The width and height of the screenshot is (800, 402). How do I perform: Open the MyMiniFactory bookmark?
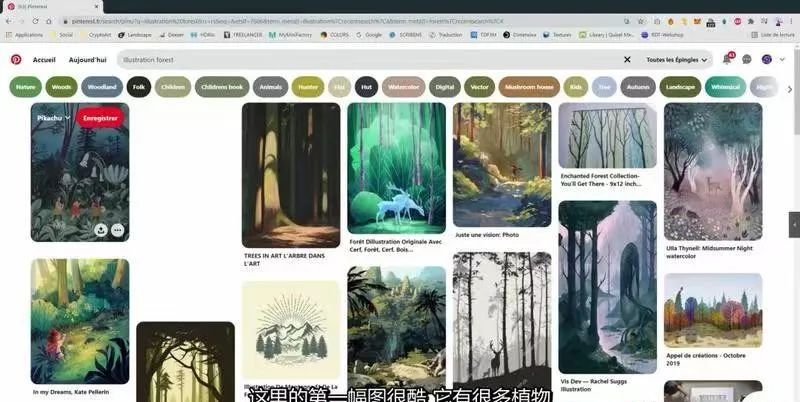coord(290,35)
